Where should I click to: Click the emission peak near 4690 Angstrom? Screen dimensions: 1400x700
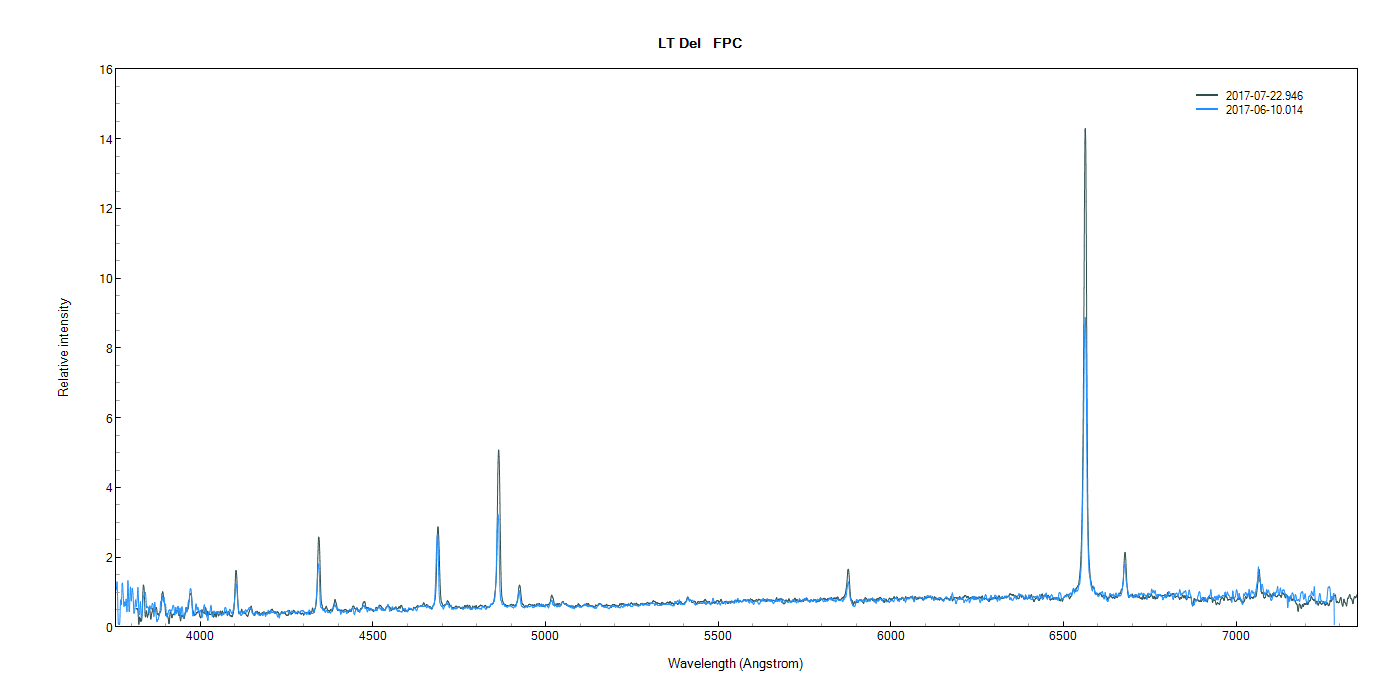click(438, 528)
